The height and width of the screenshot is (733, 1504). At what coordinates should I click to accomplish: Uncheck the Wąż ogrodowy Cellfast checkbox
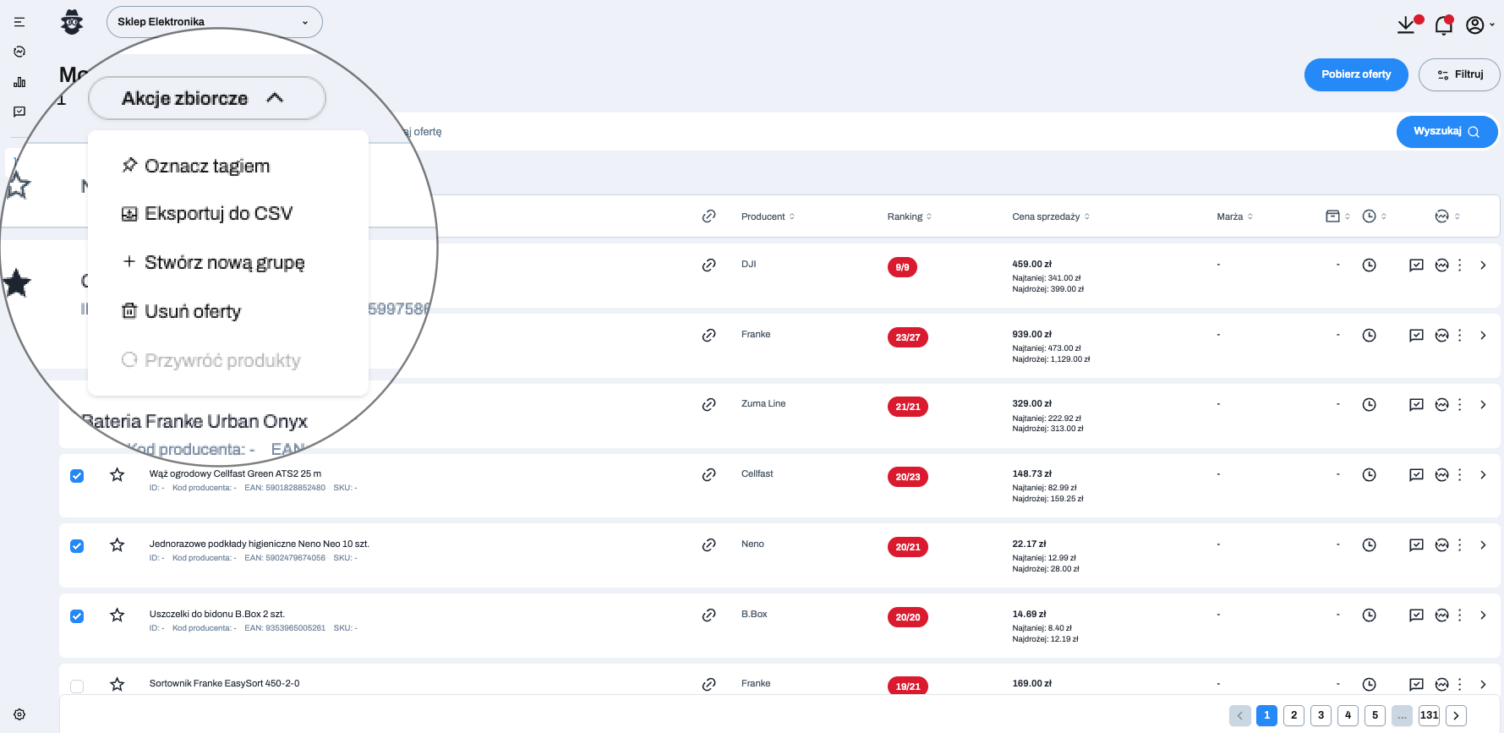click(77, 476)
